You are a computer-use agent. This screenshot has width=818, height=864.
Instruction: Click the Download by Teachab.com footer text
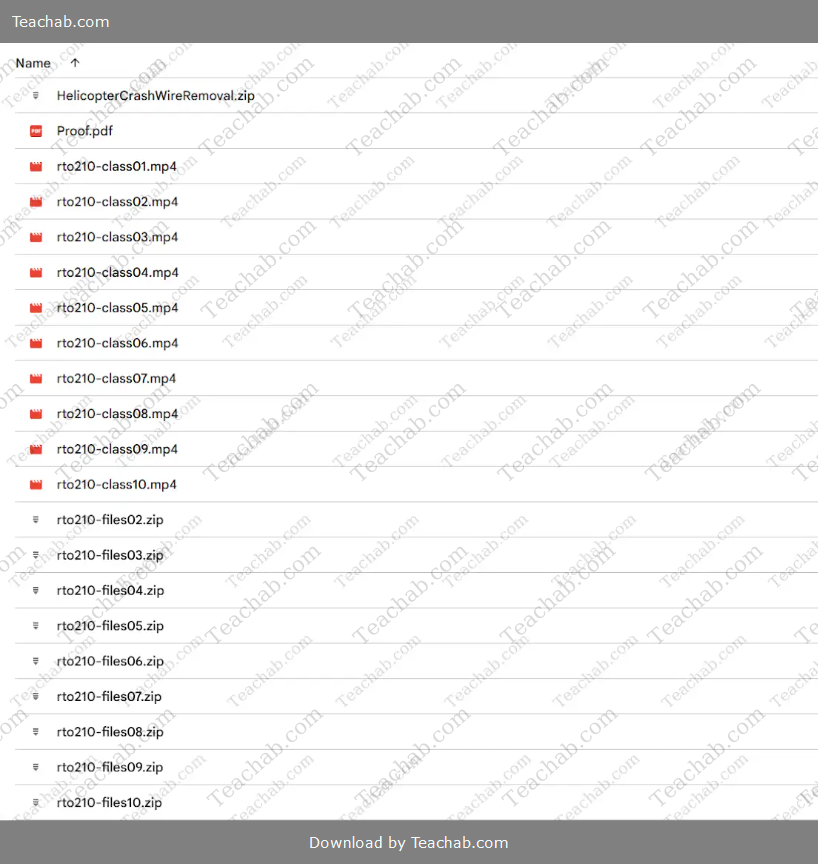click(x=408, y=842)
